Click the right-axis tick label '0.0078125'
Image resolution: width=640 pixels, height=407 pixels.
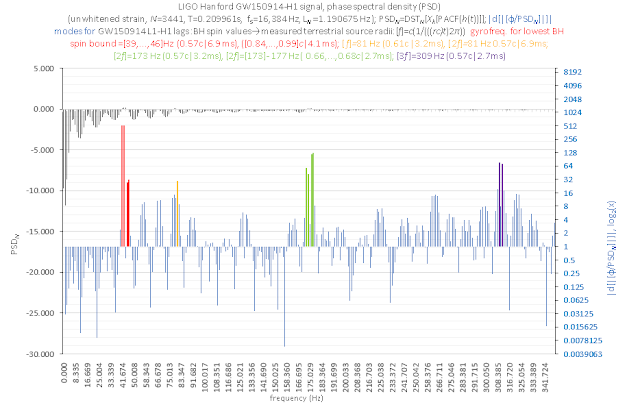pos(583,340)
